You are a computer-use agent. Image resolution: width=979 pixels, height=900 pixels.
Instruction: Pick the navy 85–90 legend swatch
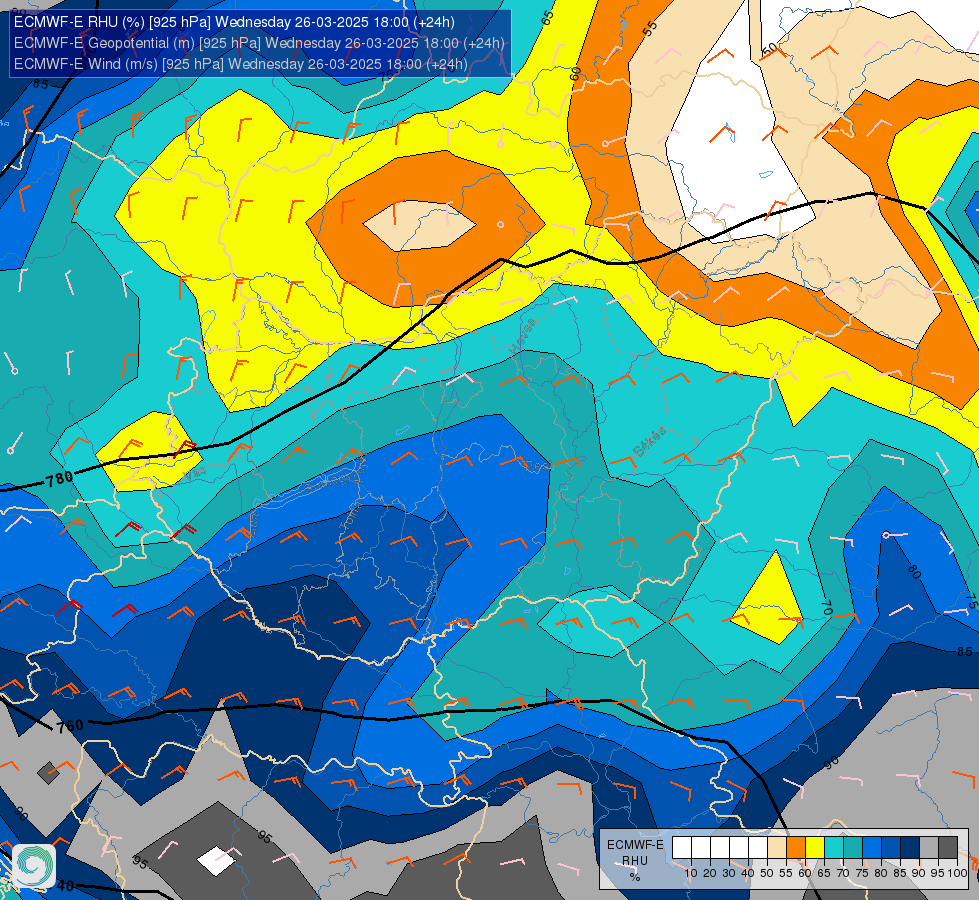(x=910, y=848)
